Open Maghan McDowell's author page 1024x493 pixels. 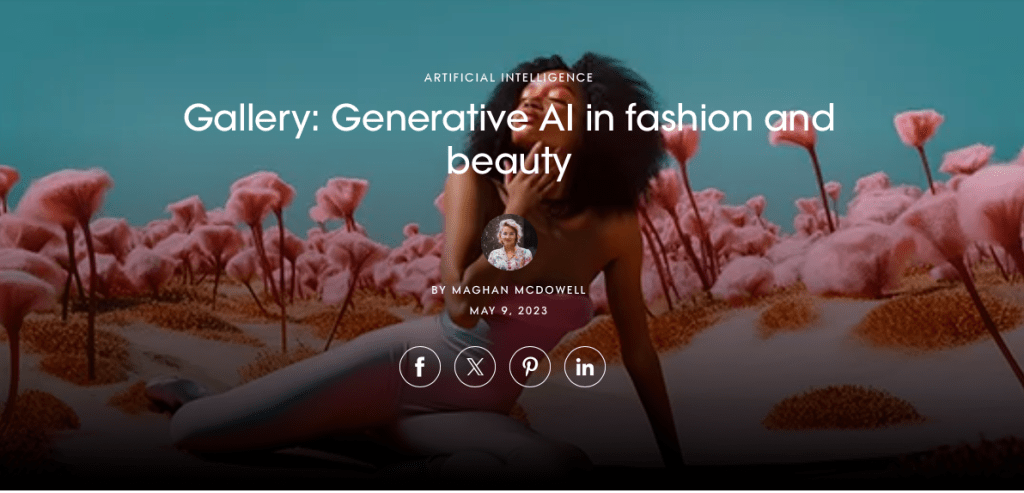(519, 290)
